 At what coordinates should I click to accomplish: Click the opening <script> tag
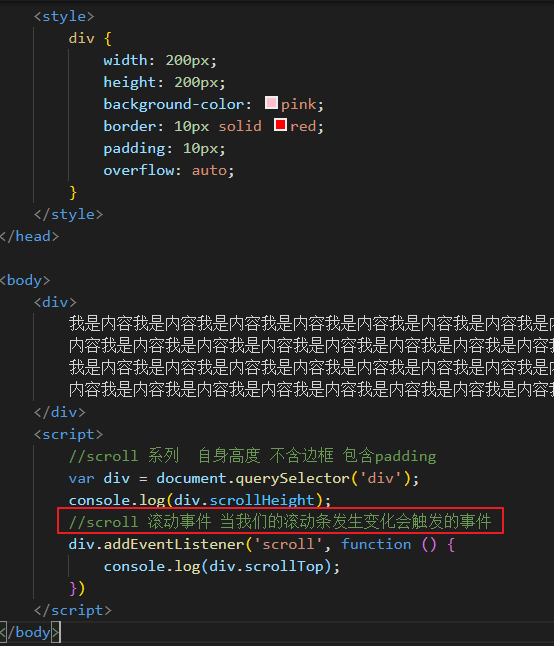tap(68, 434)
